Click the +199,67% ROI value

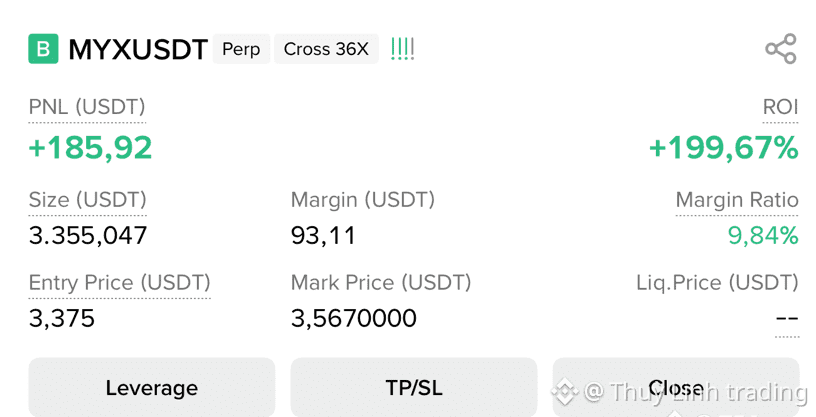723,147
